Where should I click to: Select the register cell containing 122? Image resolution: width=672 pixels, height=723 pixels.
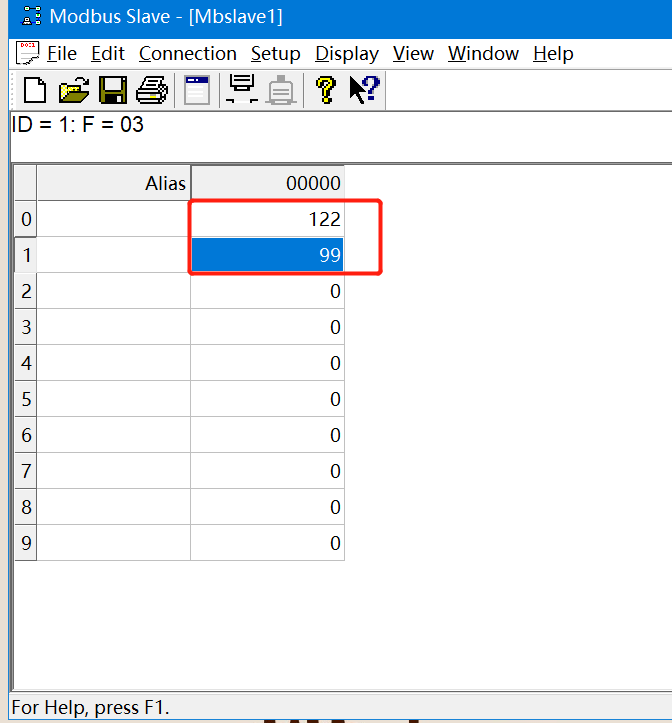(267, 219)
